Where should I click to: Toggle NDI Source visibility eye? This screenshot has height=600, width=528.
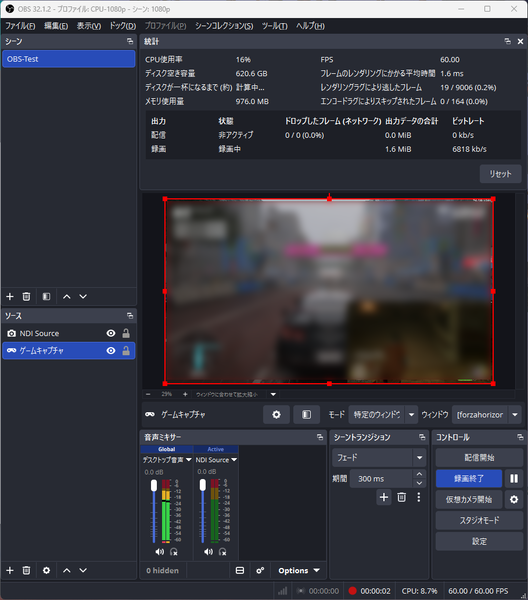tap(111, 333)
